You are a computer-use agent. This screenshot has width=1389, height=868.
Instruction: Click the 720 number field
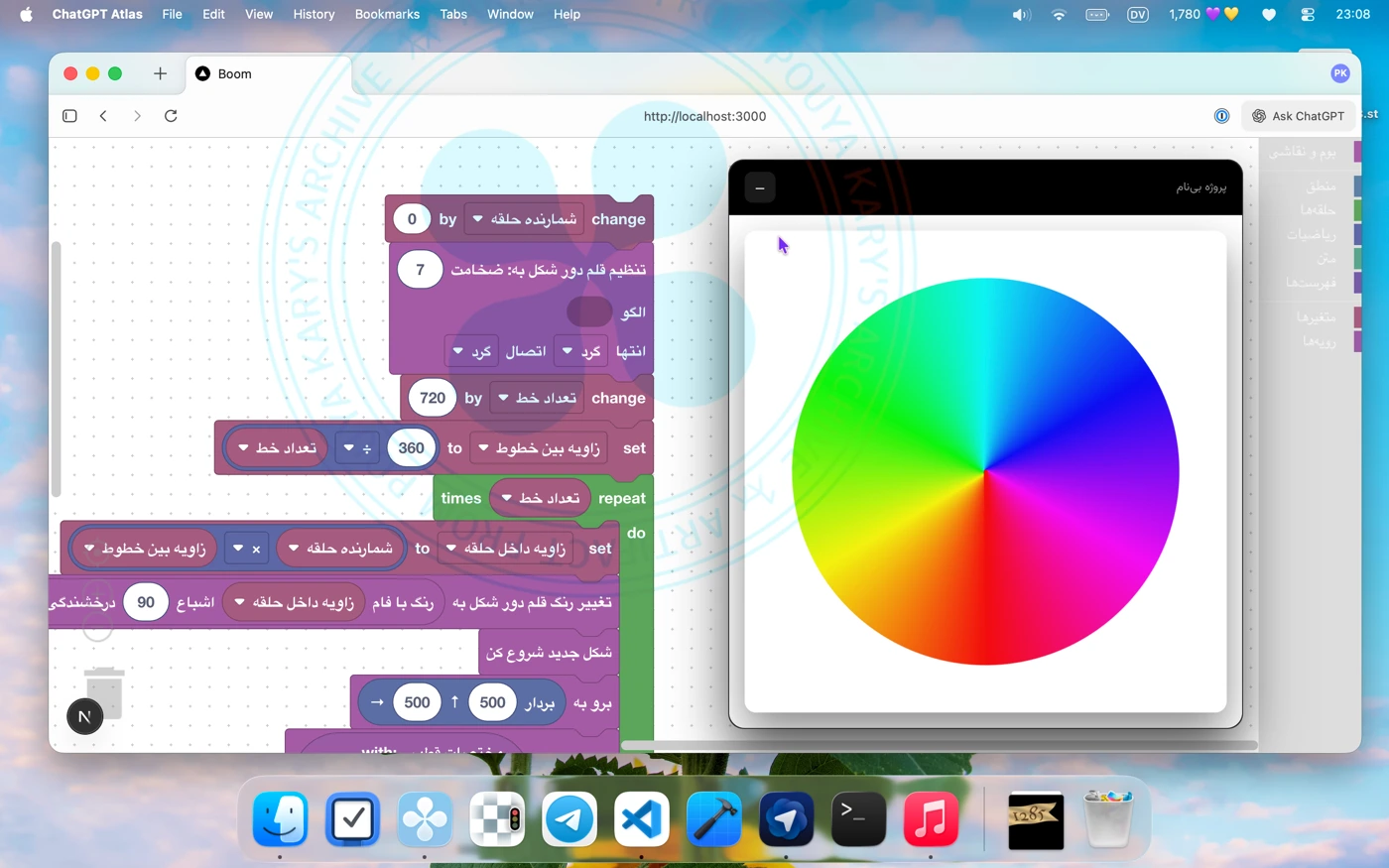pos(433,398)
